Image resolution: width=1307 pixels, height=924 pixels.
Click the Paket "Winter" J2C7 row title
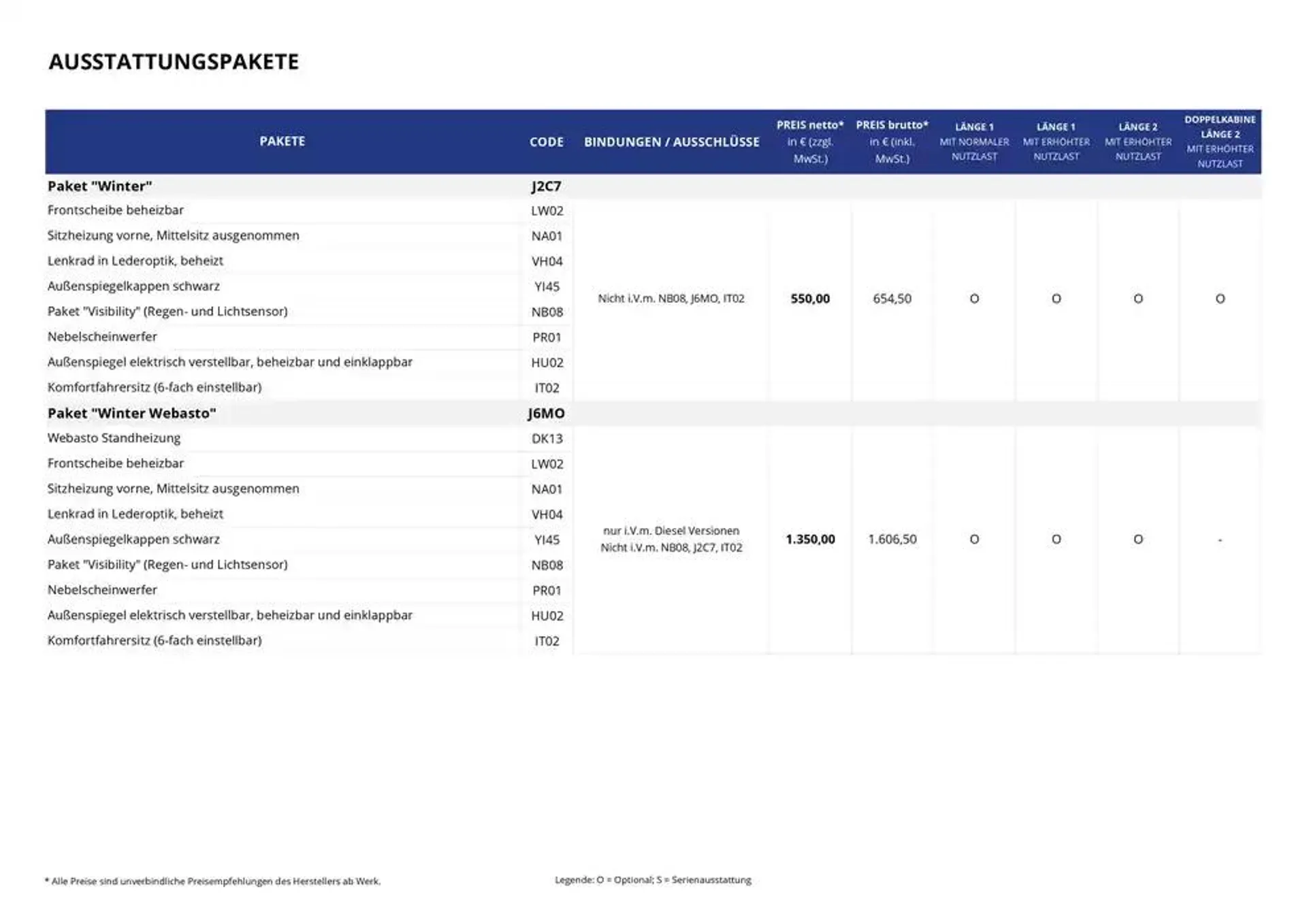[x=99, y=186]
